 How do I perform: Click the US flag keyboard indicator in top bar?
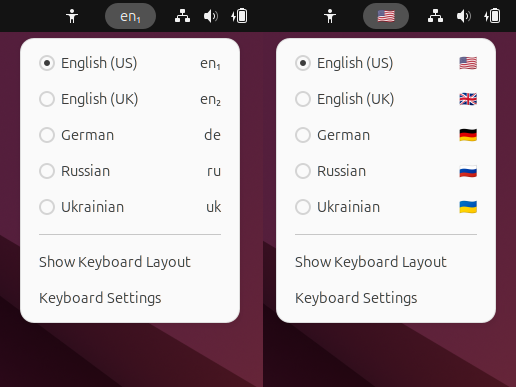tap(386, 16)
